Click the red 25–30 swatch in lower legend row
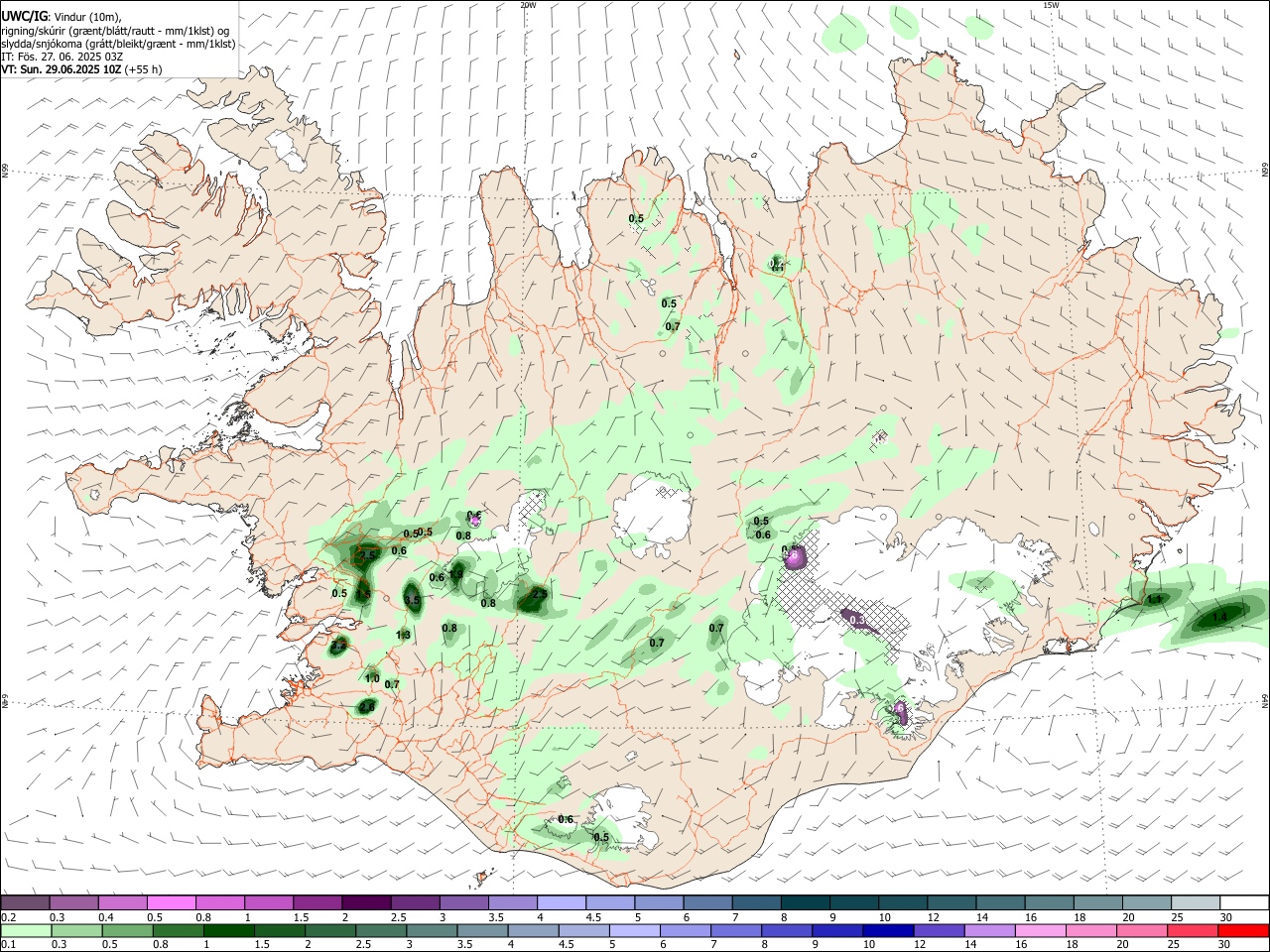 [x=1193, y=931]
